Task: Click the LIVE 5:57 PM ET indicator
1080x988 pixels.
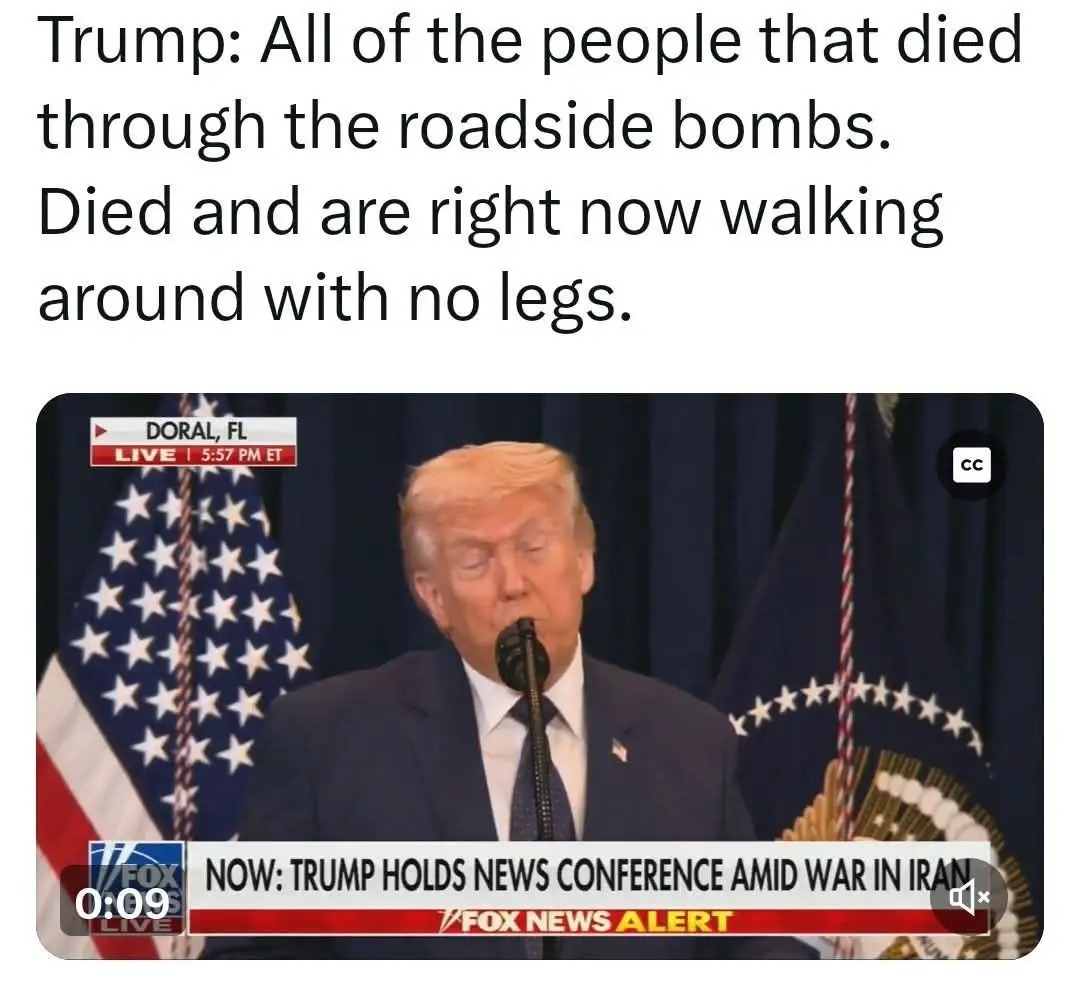Action: (194, 455)
